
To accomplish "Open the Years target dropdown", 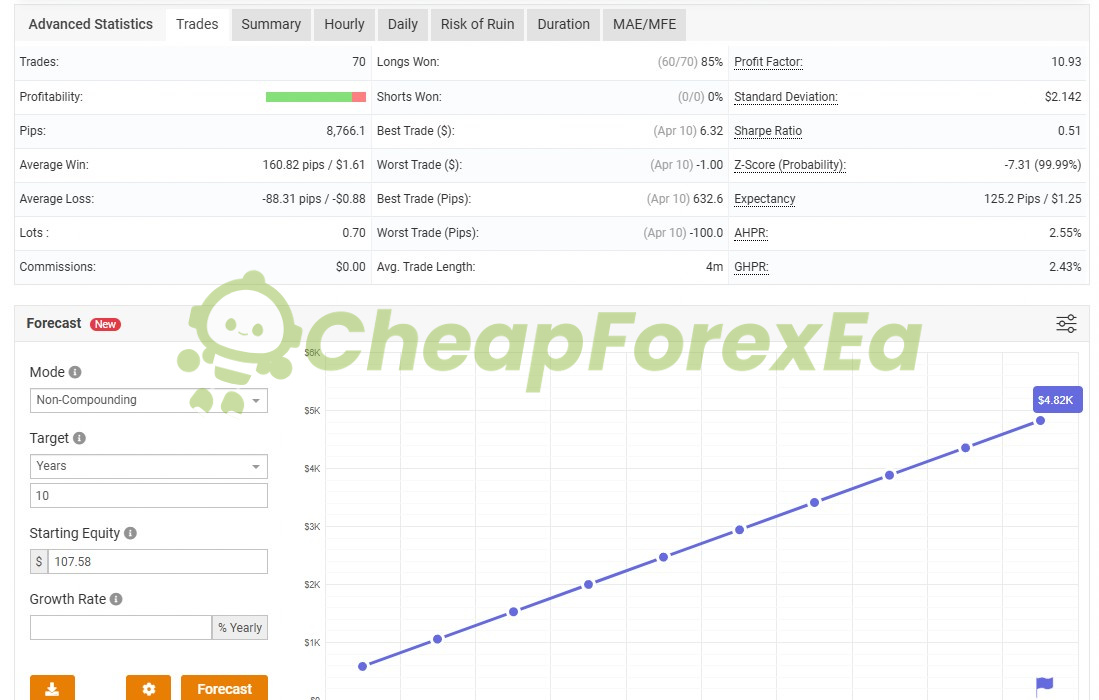I will (x=149, y=466).
